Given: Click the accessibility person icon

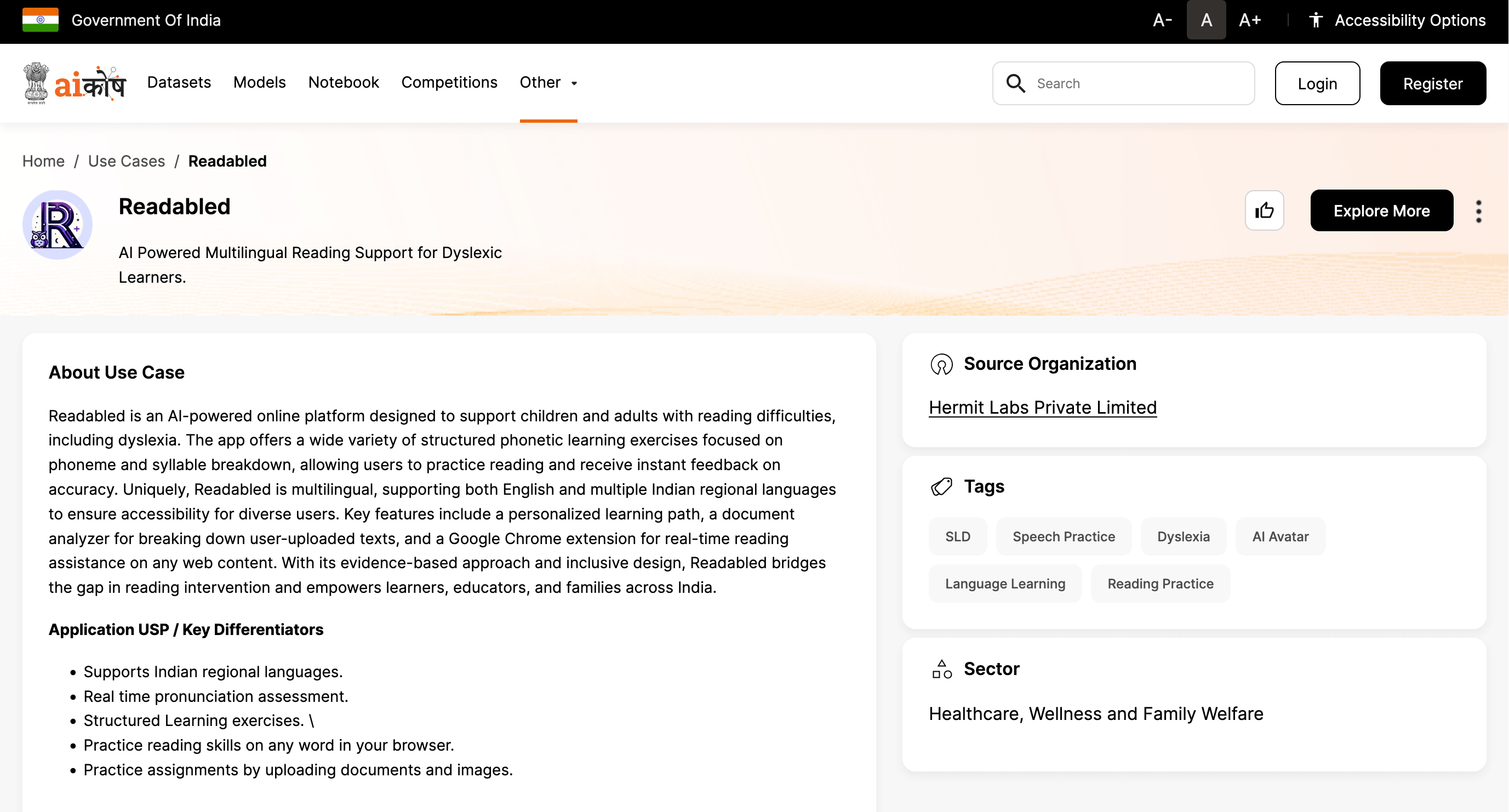Looking at the screenshot, I should coord(1316,20).
